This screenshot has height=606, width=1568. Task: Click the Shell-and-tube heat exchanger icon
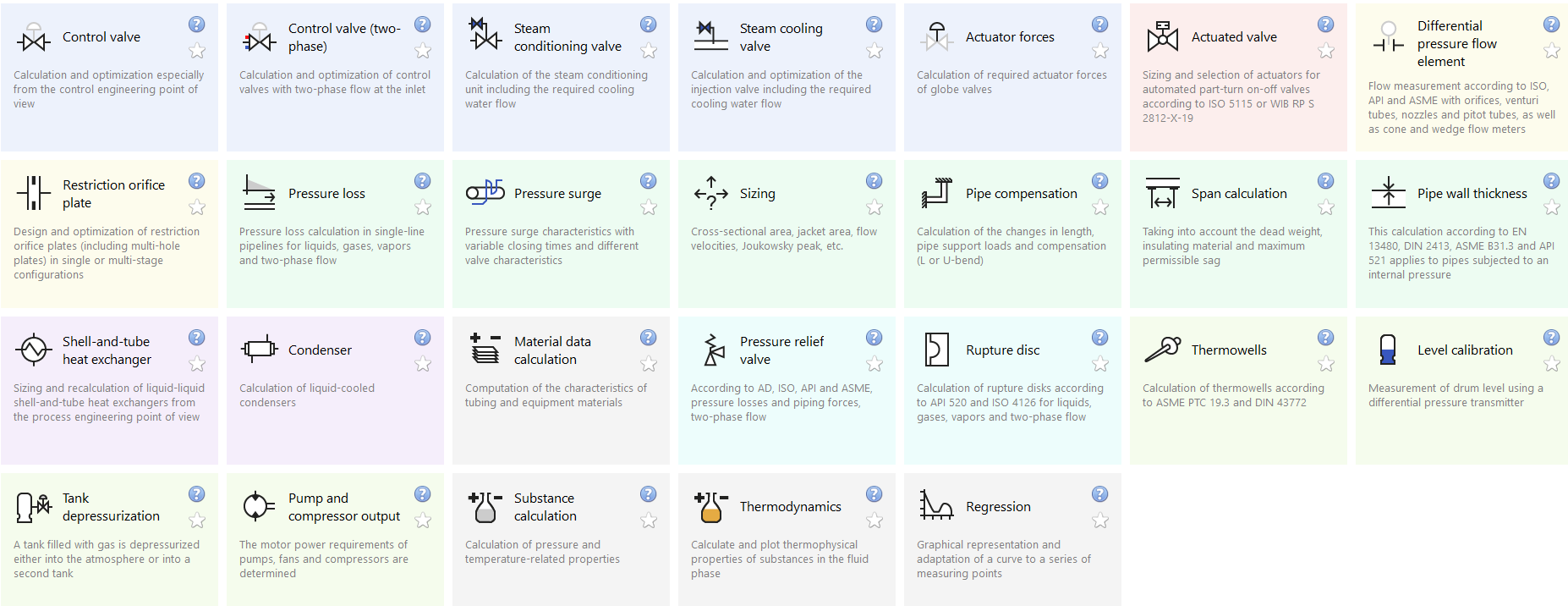coord(34,350)
